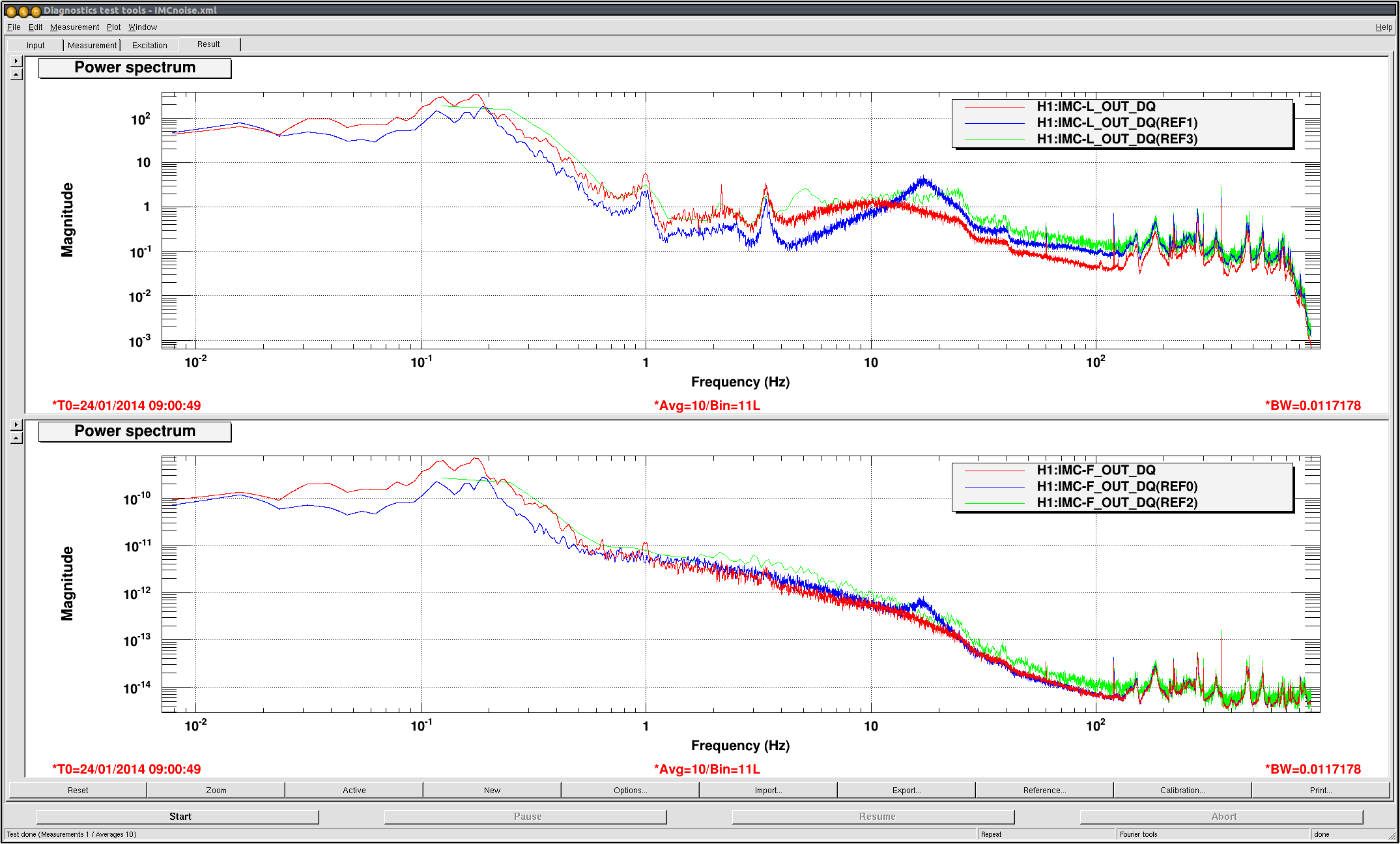
Task: Open the Plot menu
Action: click(x=113, y=27)
